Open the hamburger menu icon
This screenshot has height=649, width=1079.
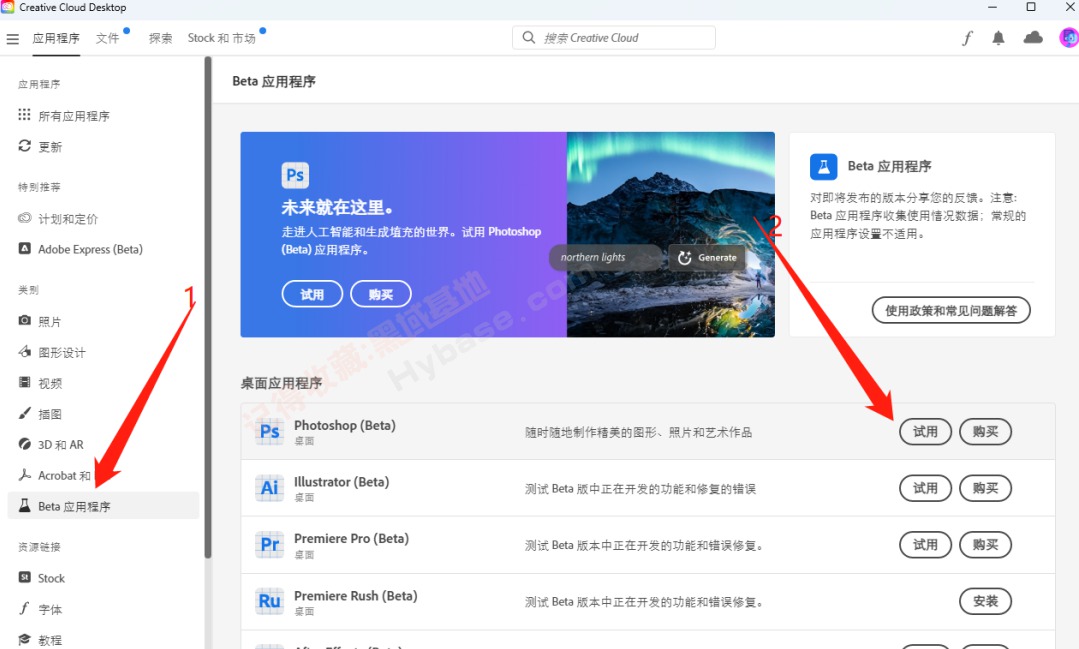click(12, 39)
